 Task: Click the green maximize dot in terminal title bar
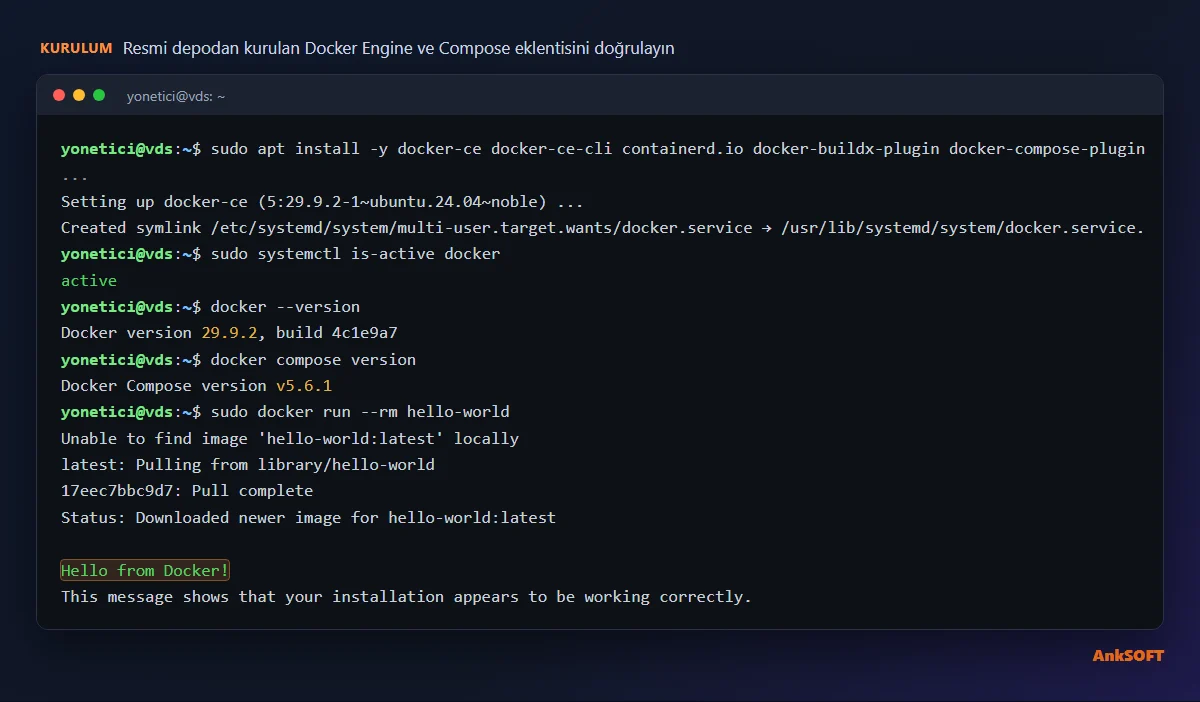(99, 95)
